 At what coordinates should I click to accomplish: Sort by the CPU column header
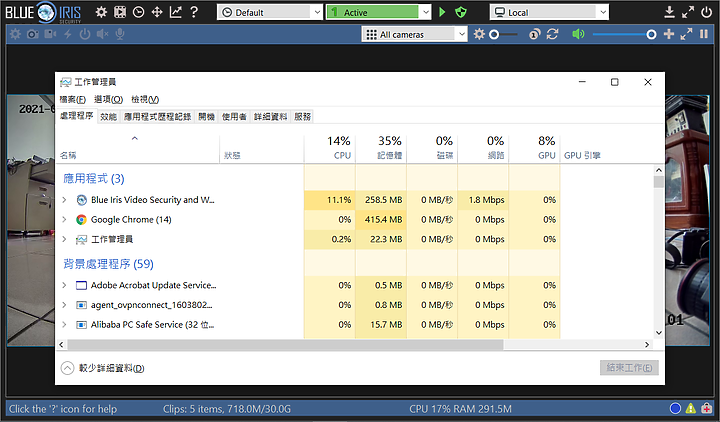point(330,148)
